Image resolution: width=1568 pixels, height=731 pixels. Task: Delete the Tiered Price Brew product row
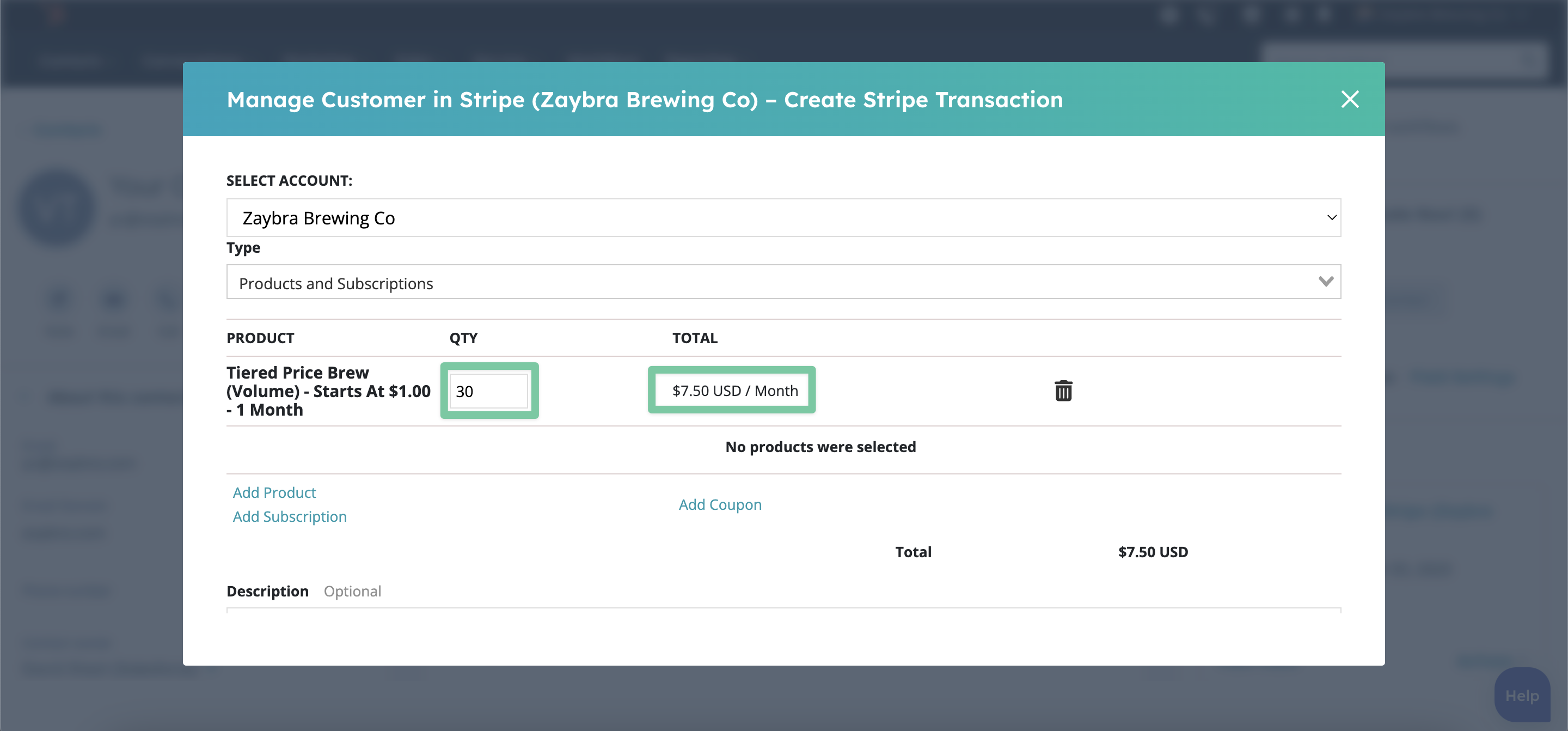click(x=1063, y=391)
